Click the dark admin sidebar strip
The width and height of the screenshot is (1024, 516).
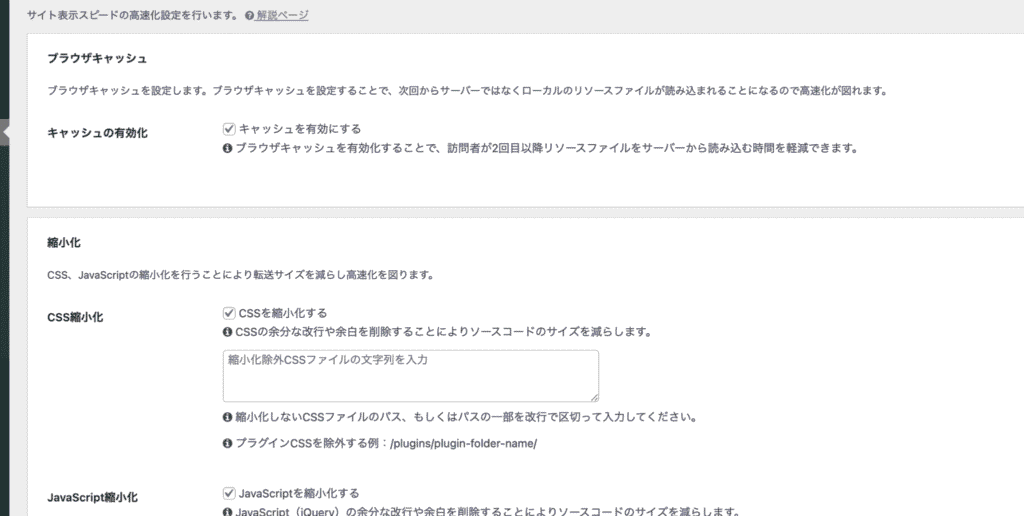click(4, 300)
